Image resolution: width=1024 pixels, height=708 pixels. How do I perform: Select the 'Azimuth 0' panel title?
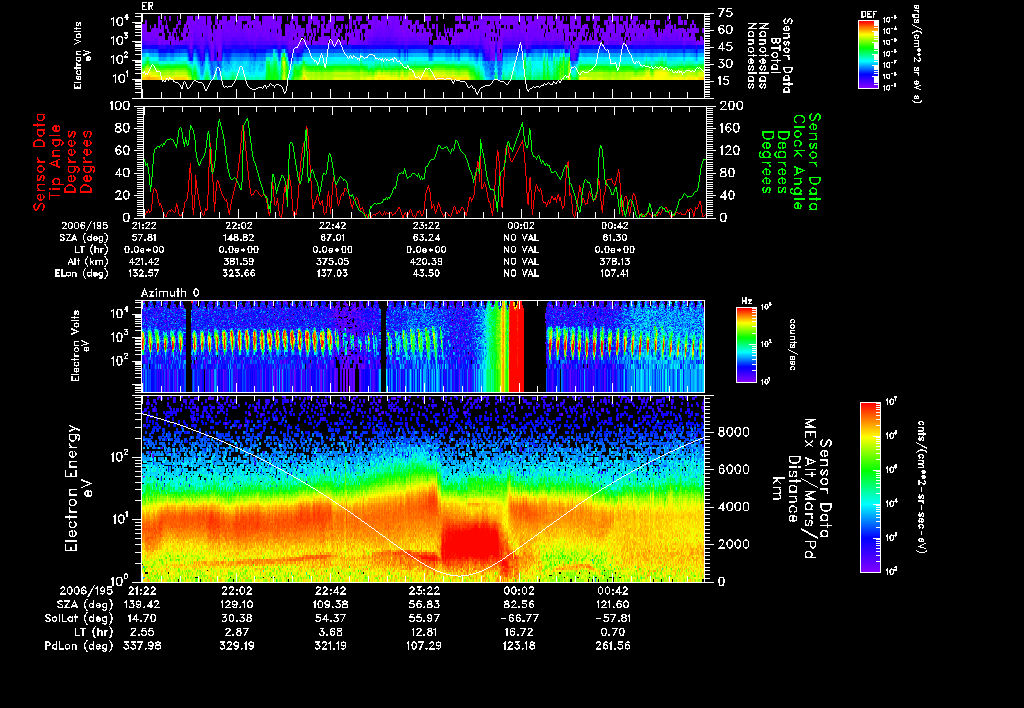(170, 293)
